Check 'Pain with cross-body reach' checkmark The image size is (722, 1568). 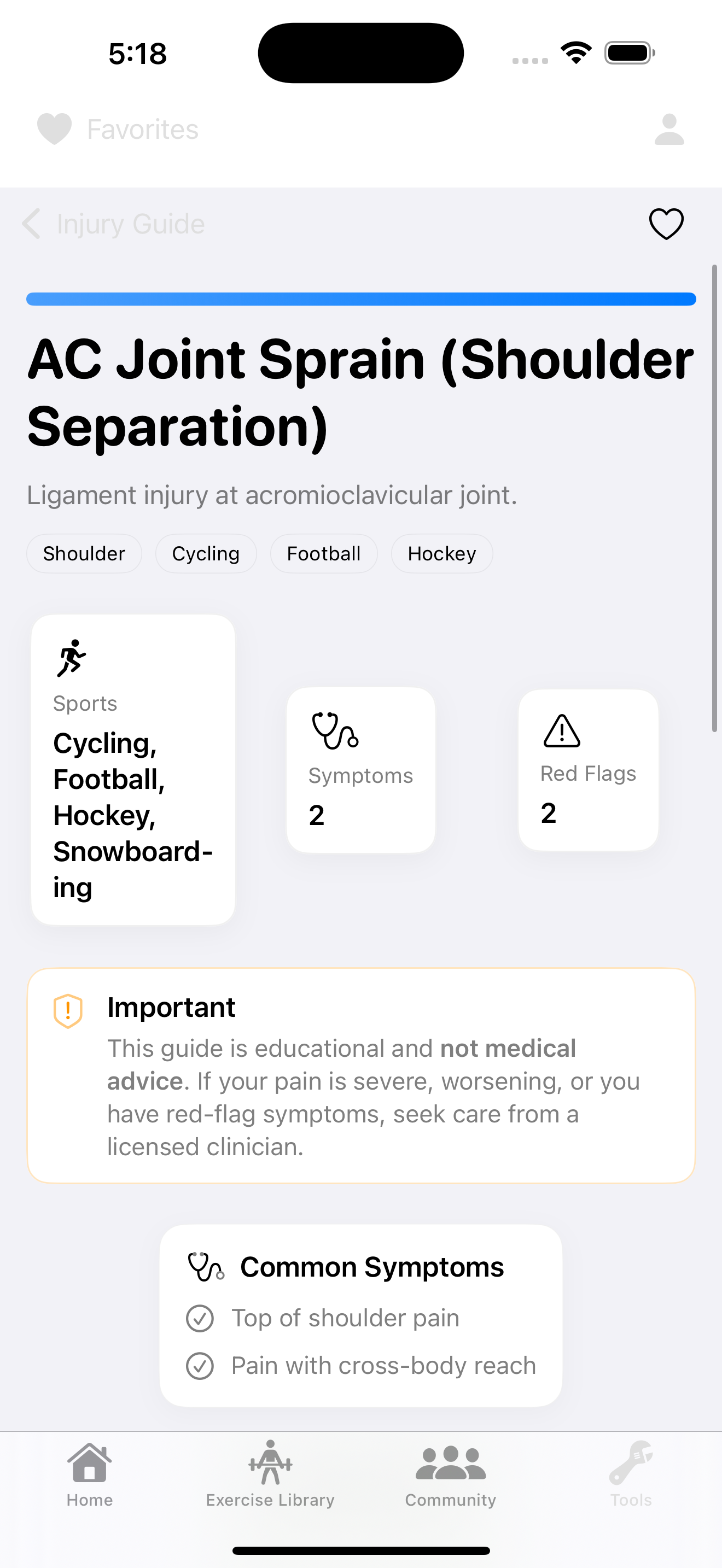click(x=200, y=1366)
